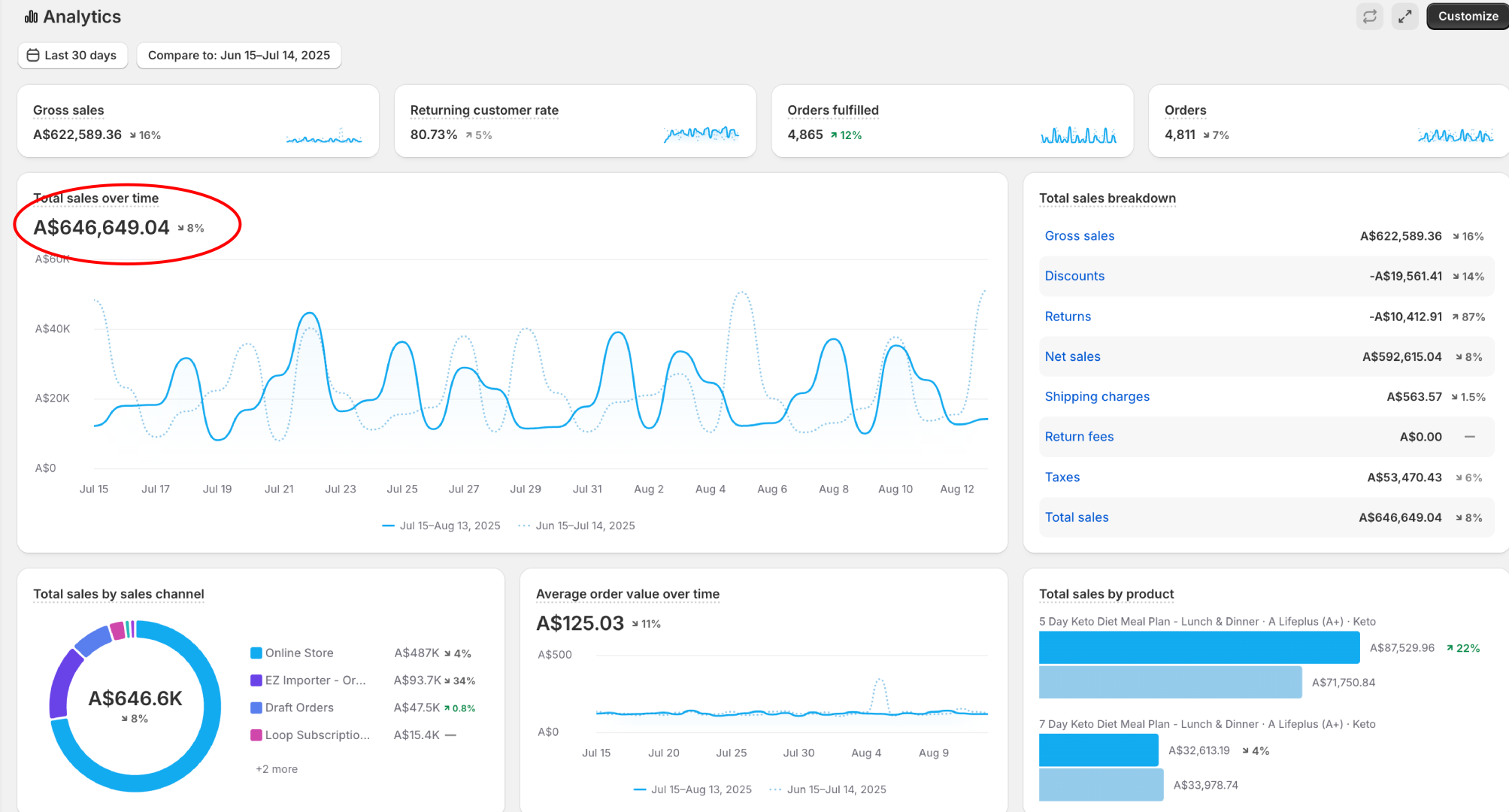Click the calendar icon on Last 30 days
1509x812 pixels.
(33, 55)
